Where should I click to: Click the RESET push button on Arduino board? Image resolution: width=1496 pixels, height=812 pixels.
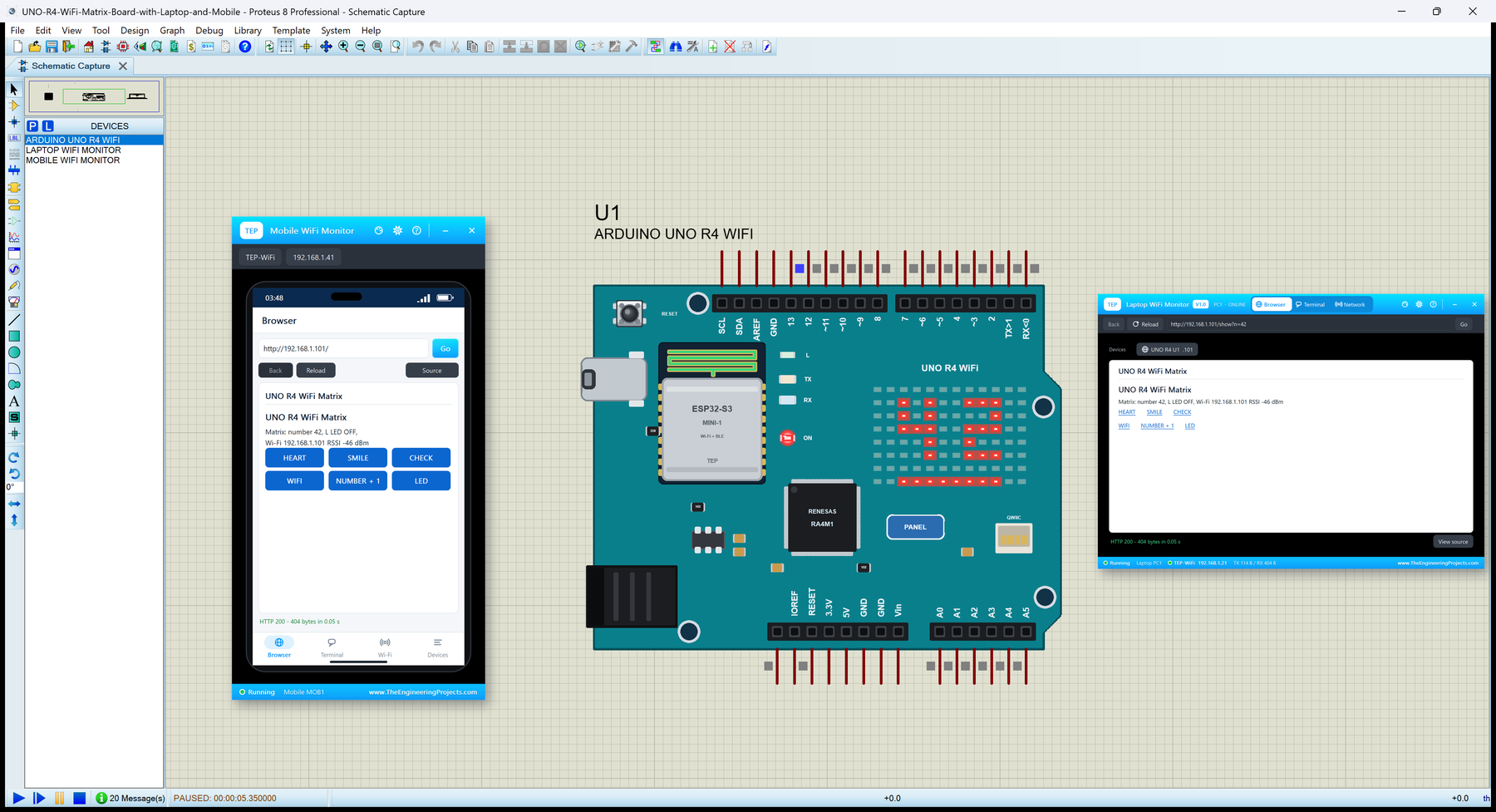pyautogui.click(x=629, y=313)
